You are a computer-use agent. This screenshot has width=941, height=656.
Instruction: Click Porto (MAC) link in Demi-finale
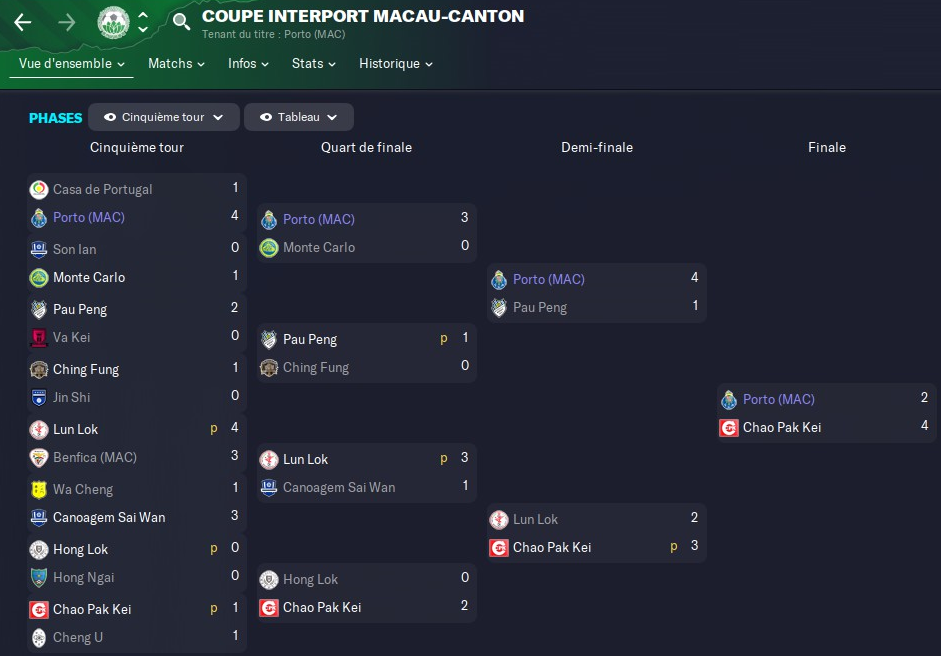pos(548,279)
